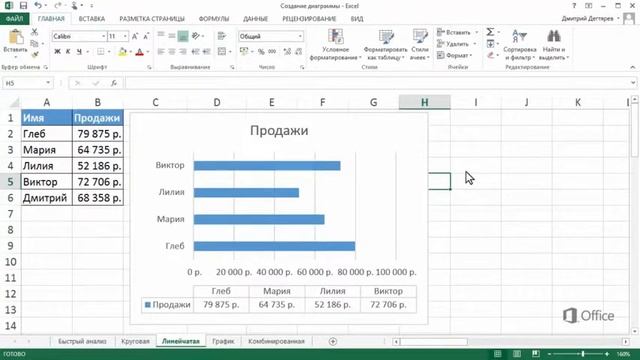The height and width of the screenshot is (360, 640).
Task: Click the Merge and Center icon
Action: 222,52
